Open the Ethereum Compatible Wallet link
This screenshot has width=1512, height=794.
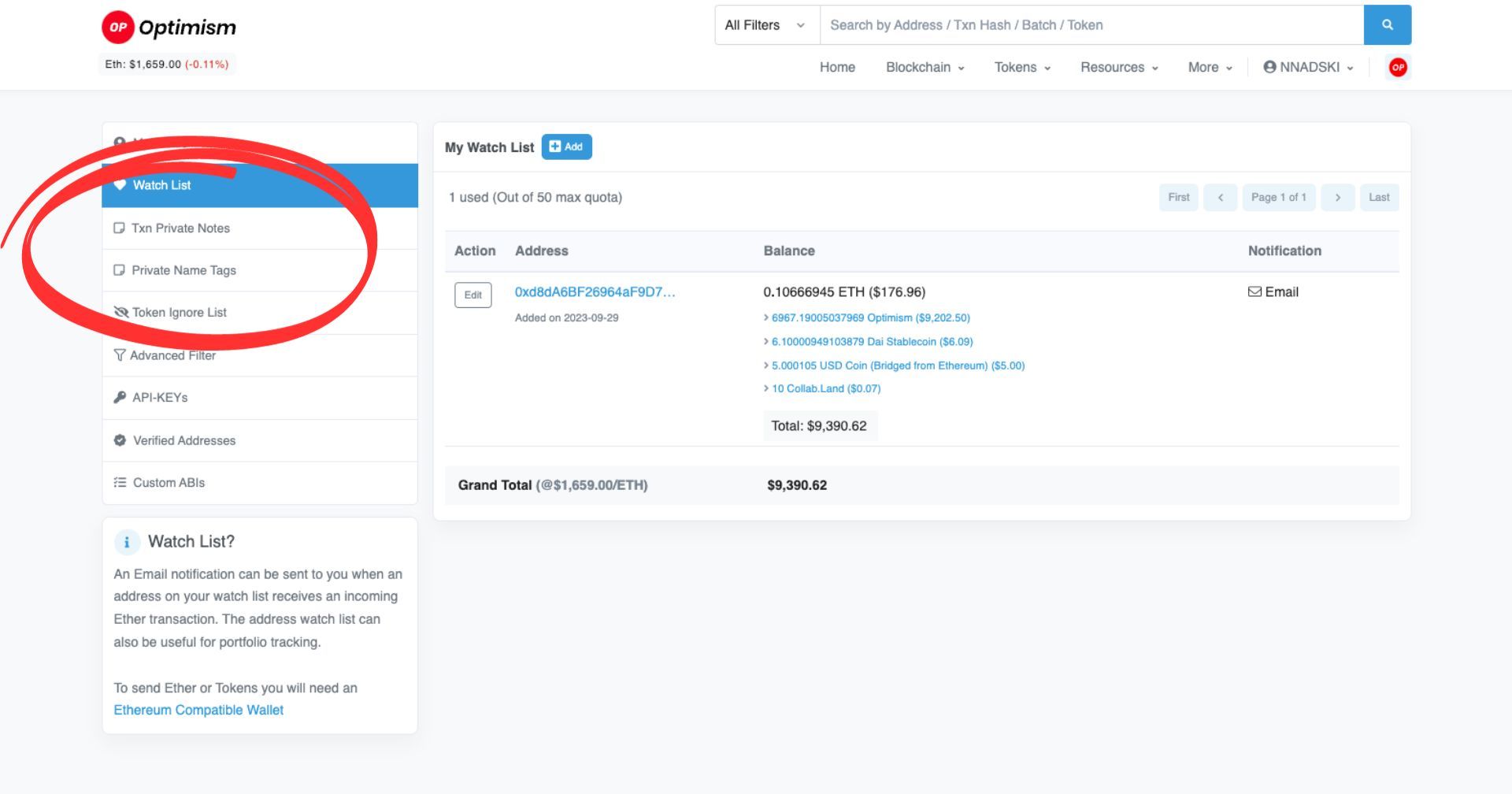point(198,711)
